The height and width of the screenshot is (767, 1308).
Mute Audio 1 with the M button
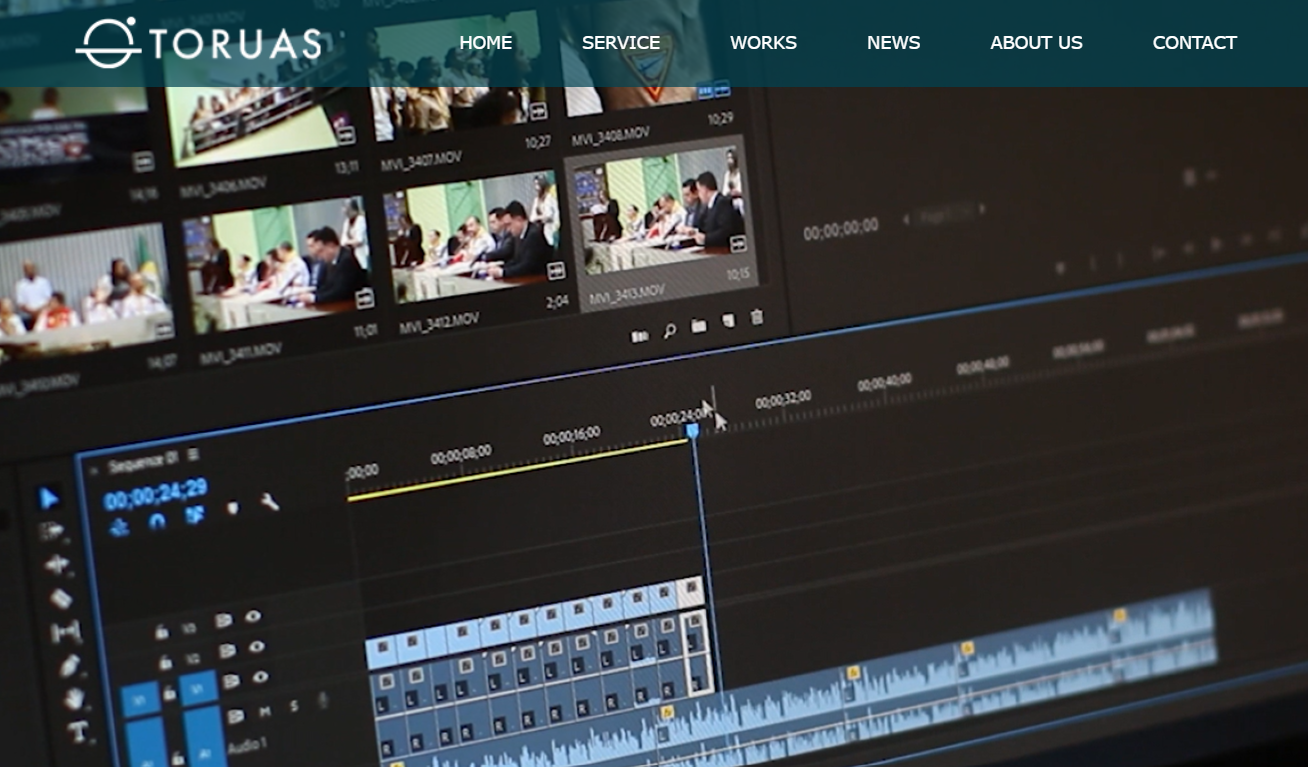(x=266, y=711)
